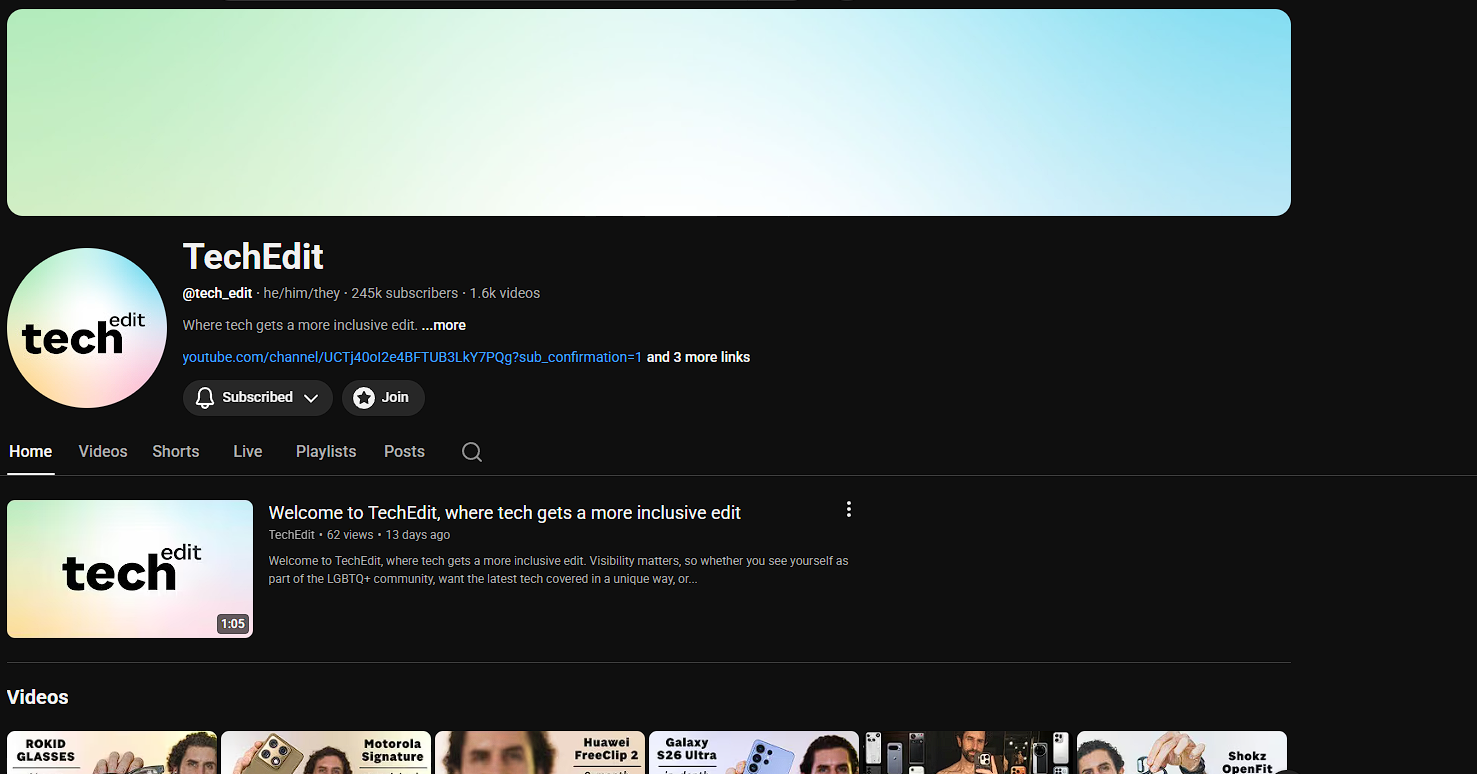Click the '1.6k videos' count text

click(505, 293)
